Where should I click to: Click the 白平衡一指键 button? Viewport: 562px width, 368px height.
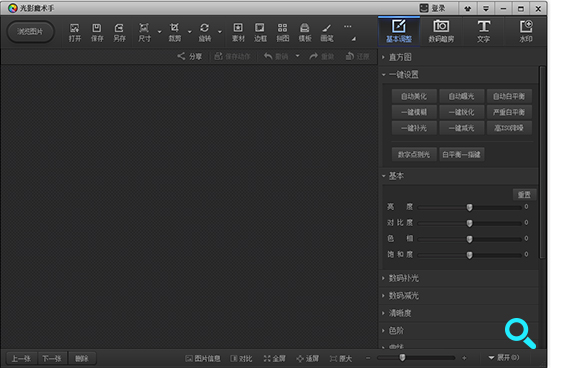462,154
